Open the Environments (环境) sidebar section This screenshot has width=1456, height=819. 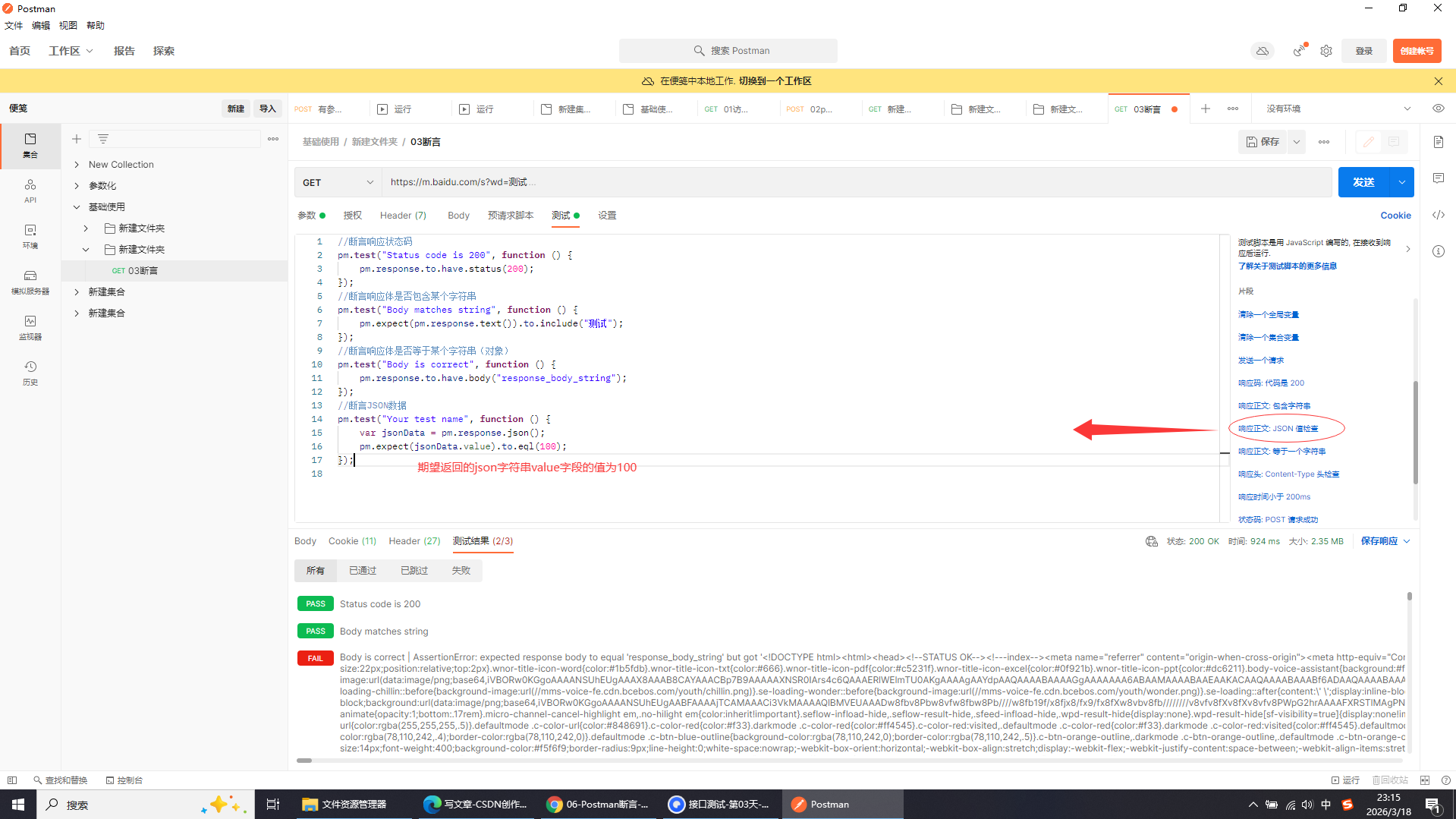[30, 236]
